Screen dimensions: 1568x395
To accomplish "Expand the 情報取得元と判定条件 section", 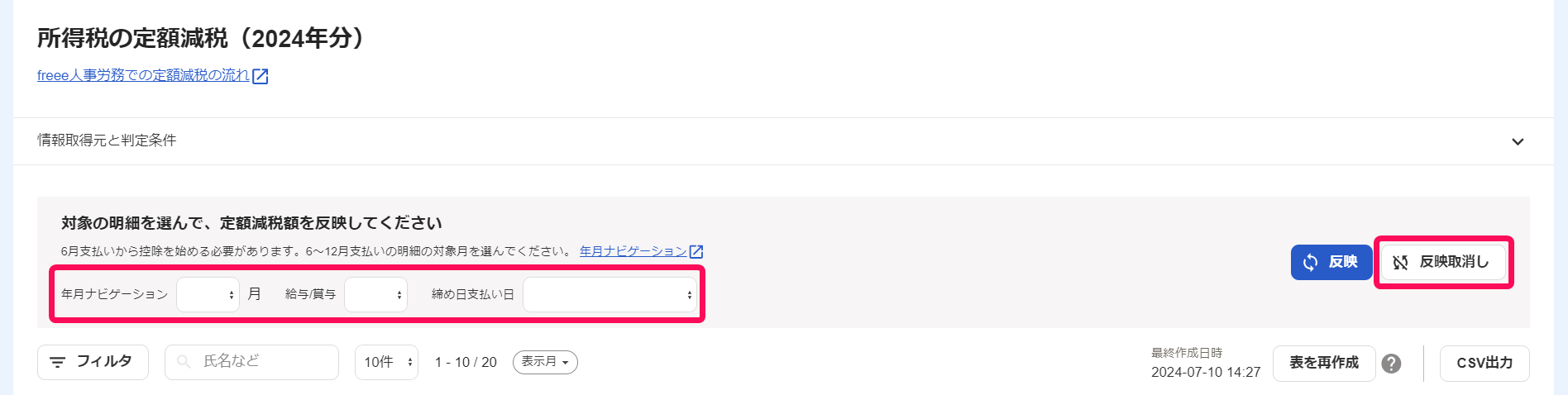I will (x=783, y=141).
